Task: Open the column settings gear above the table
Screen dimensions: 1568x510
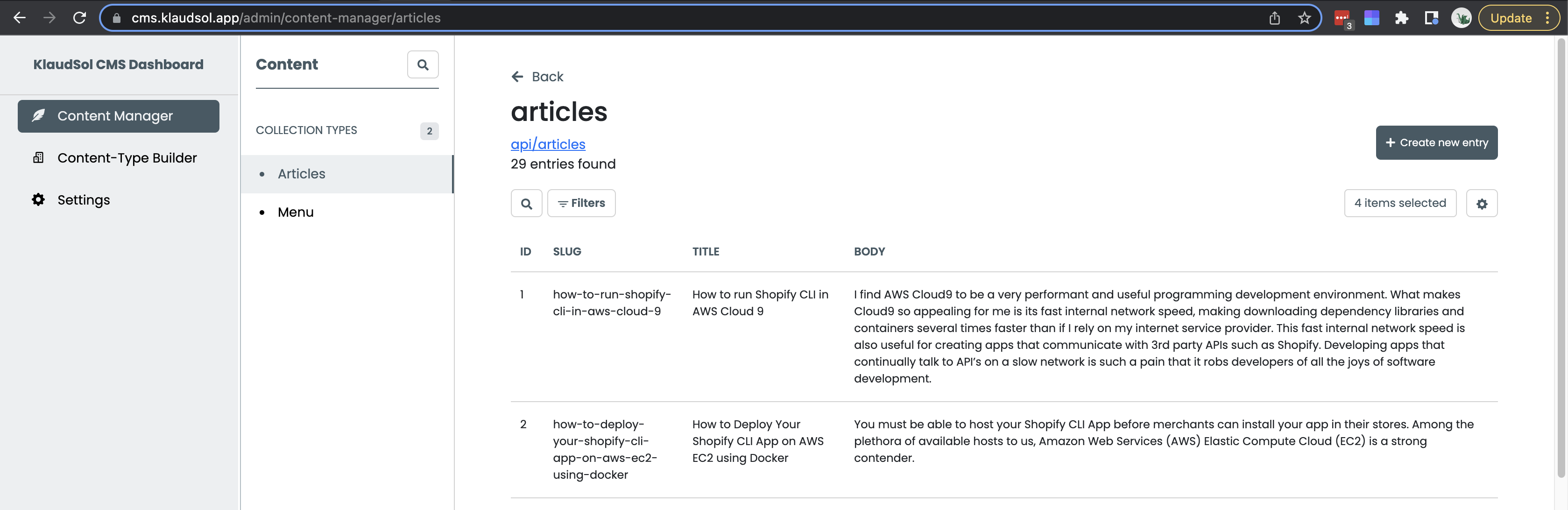Action: pyautogui.click(x=1482, y=203)
